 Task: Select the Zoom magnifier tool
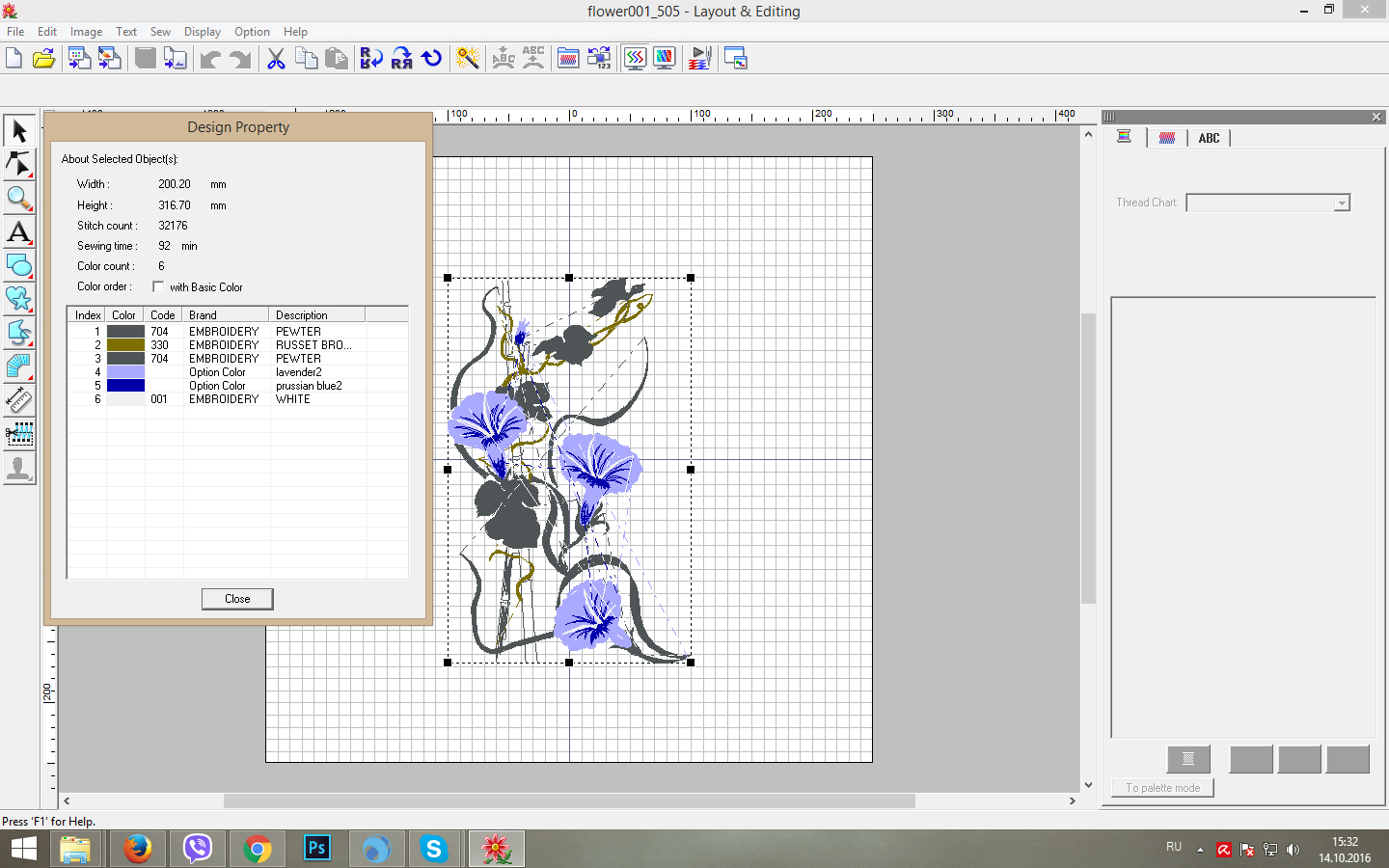coord(19,199)
